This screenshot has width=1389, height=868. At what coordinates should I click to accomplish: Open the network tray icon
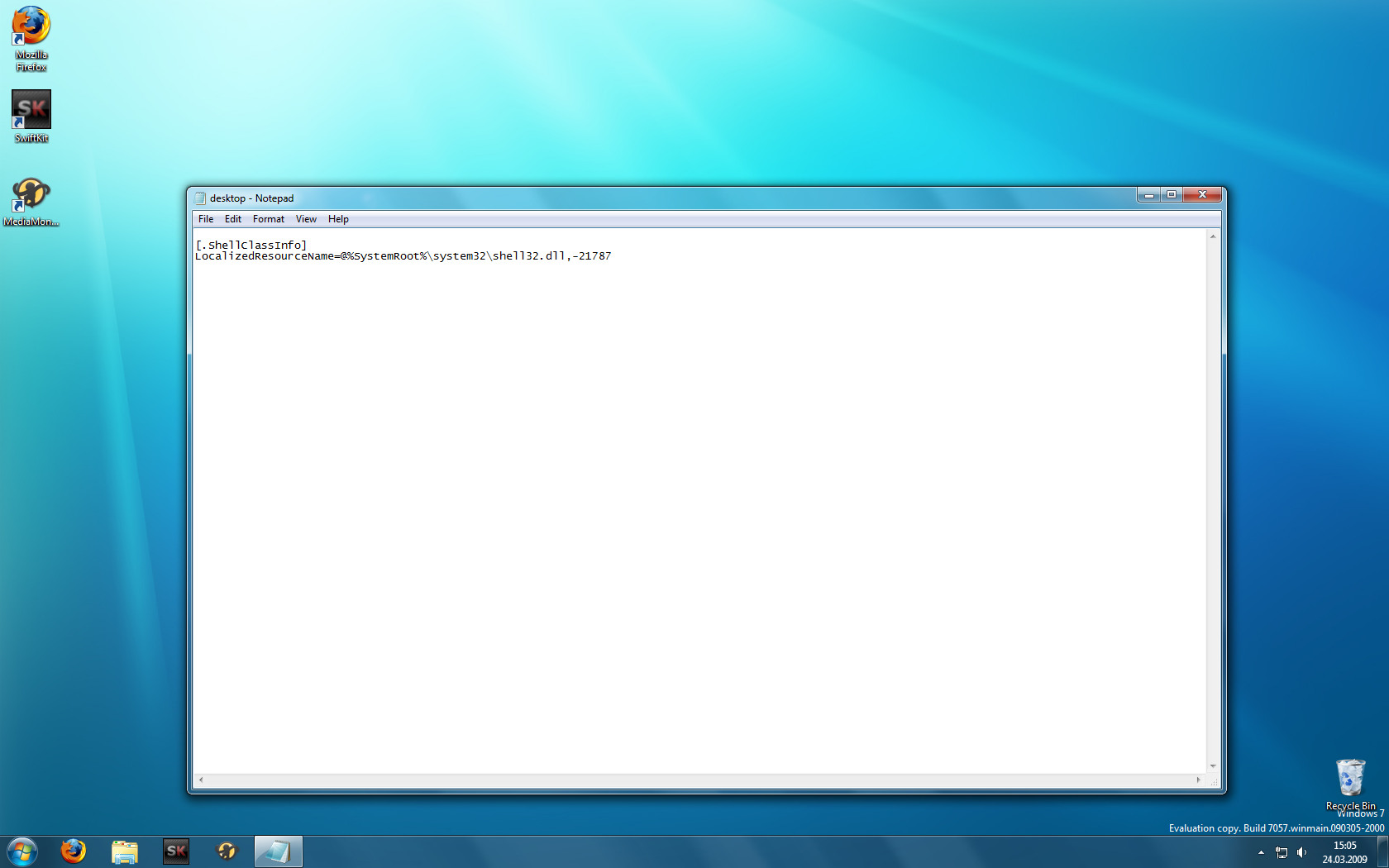click(1282, 852)
